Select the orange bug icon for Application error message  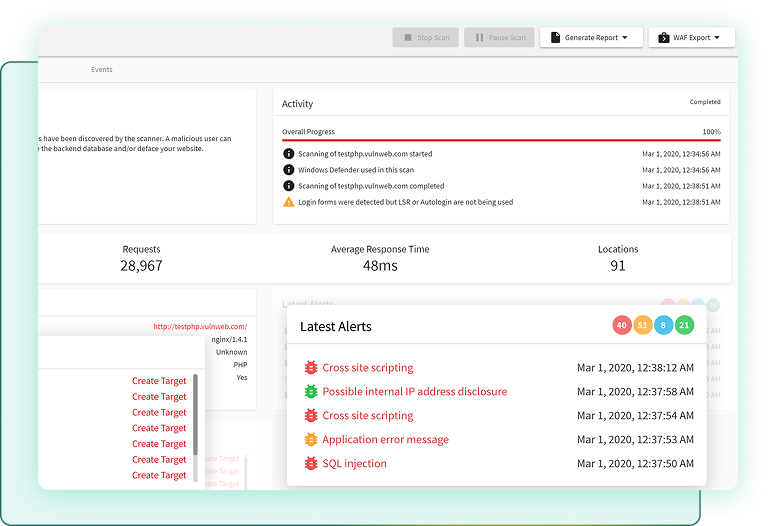click(x=311, y=440)
